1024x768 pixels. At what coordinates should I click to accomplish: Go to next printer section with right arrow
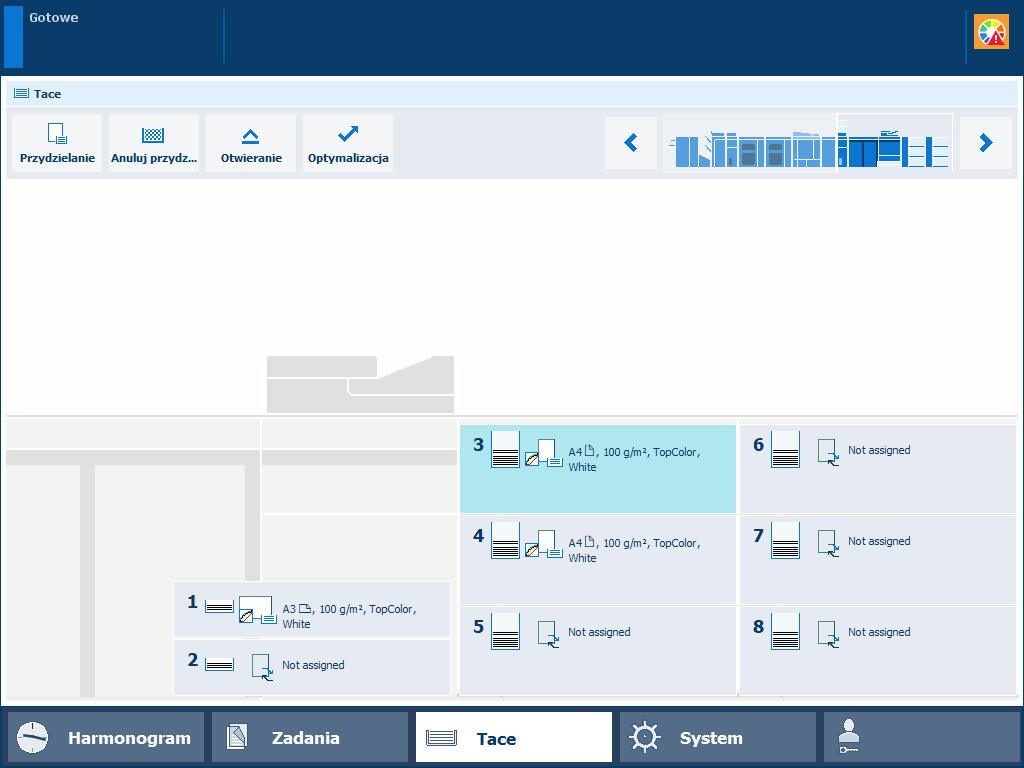tap(986, 143)
